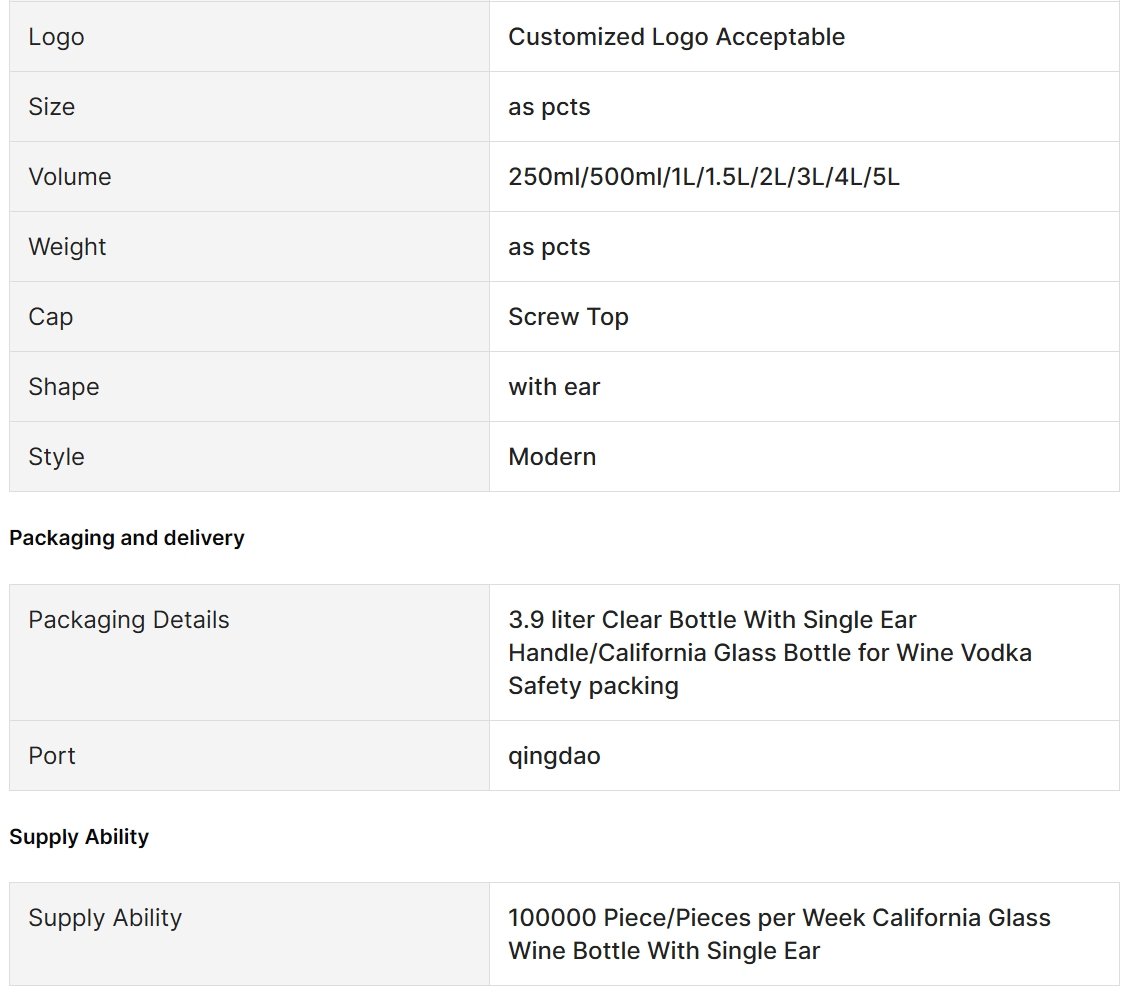This screenshot has height=997, width=1147.
Task: Click the bold 'Supply Ability' section heading
Action: [x=79, y=837]
